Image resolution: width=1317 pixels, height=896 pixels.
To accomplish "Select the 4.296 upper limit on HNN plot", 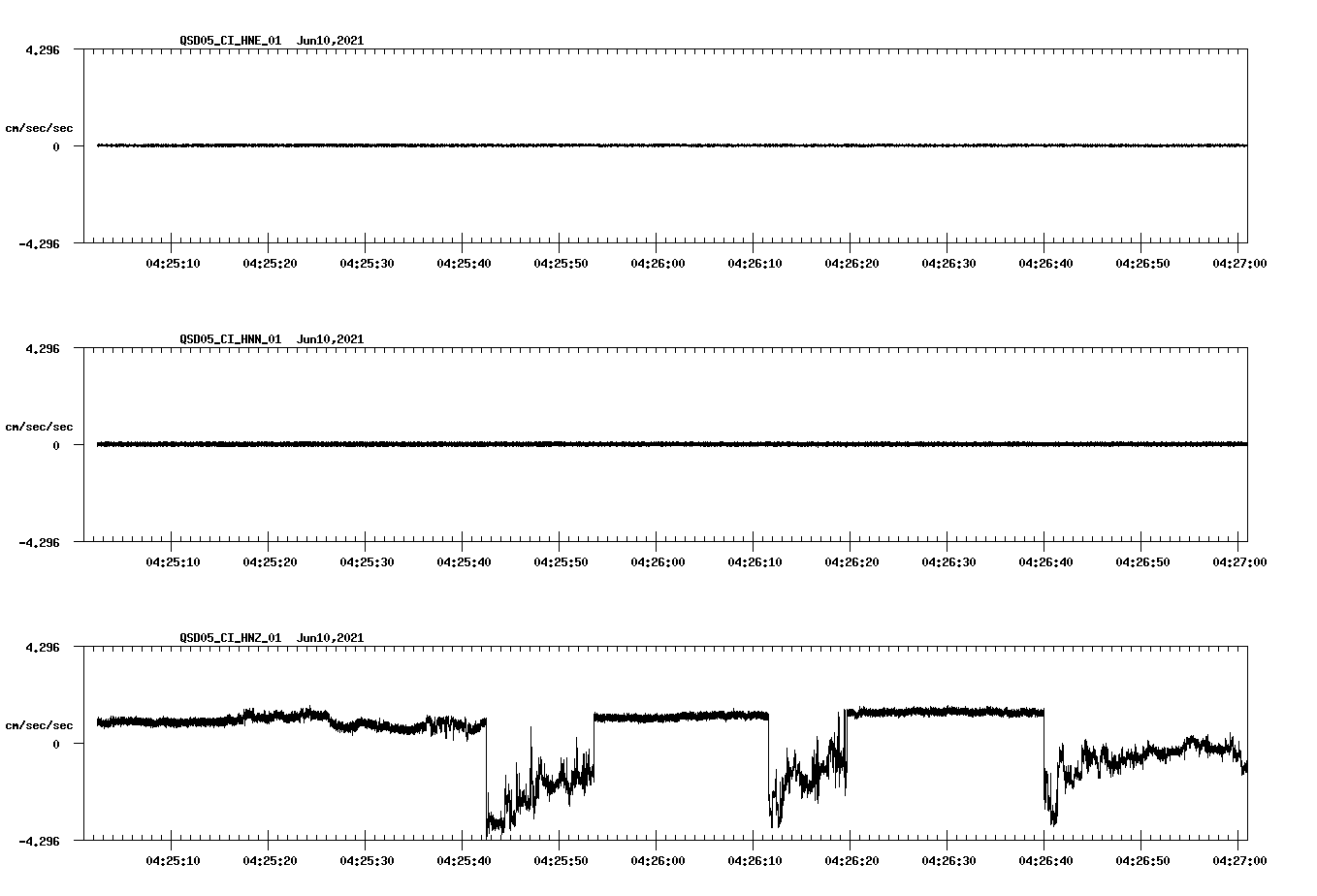I will pos(43,348).
